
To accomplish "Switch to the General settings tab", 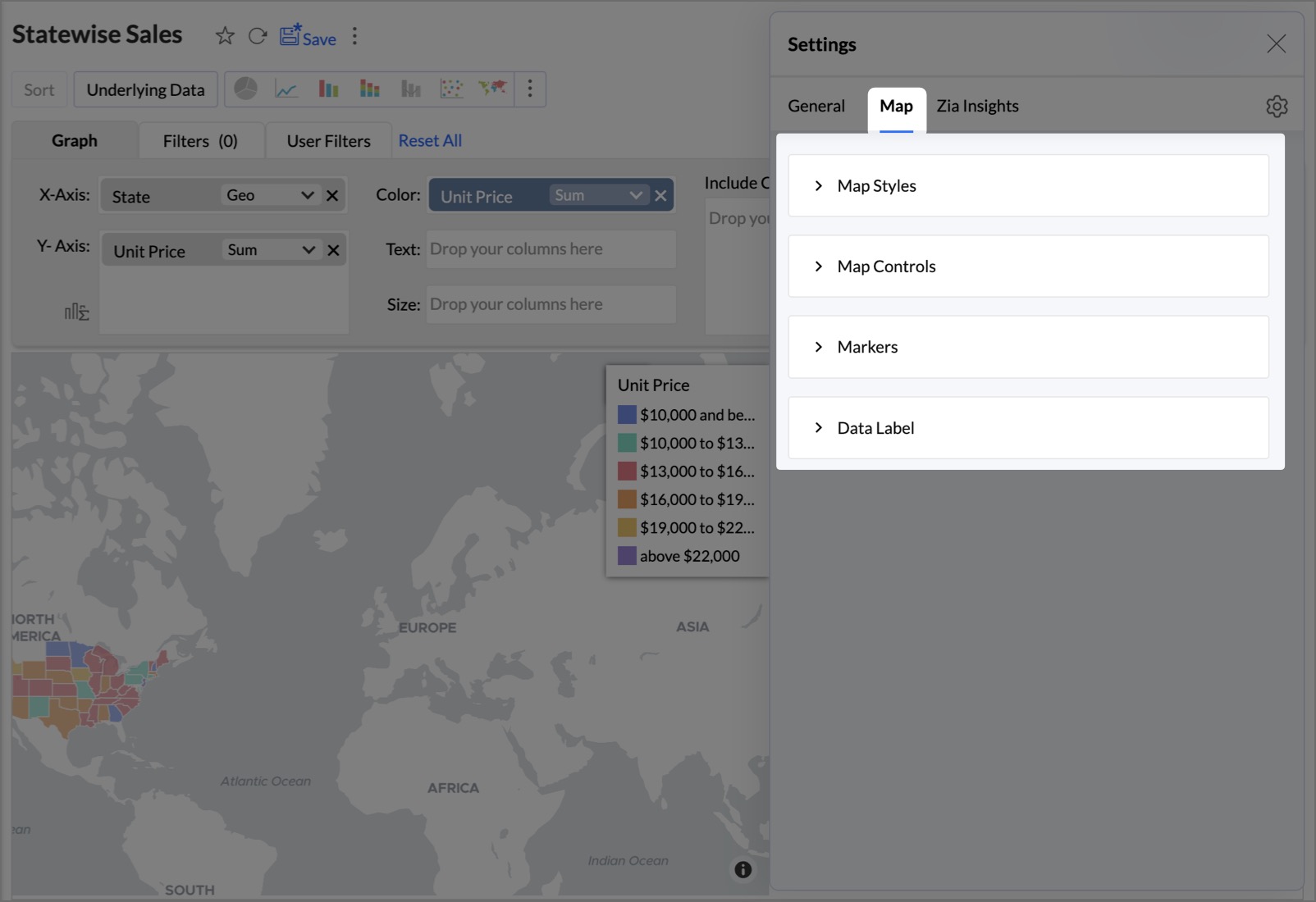I will click(816, 107).
